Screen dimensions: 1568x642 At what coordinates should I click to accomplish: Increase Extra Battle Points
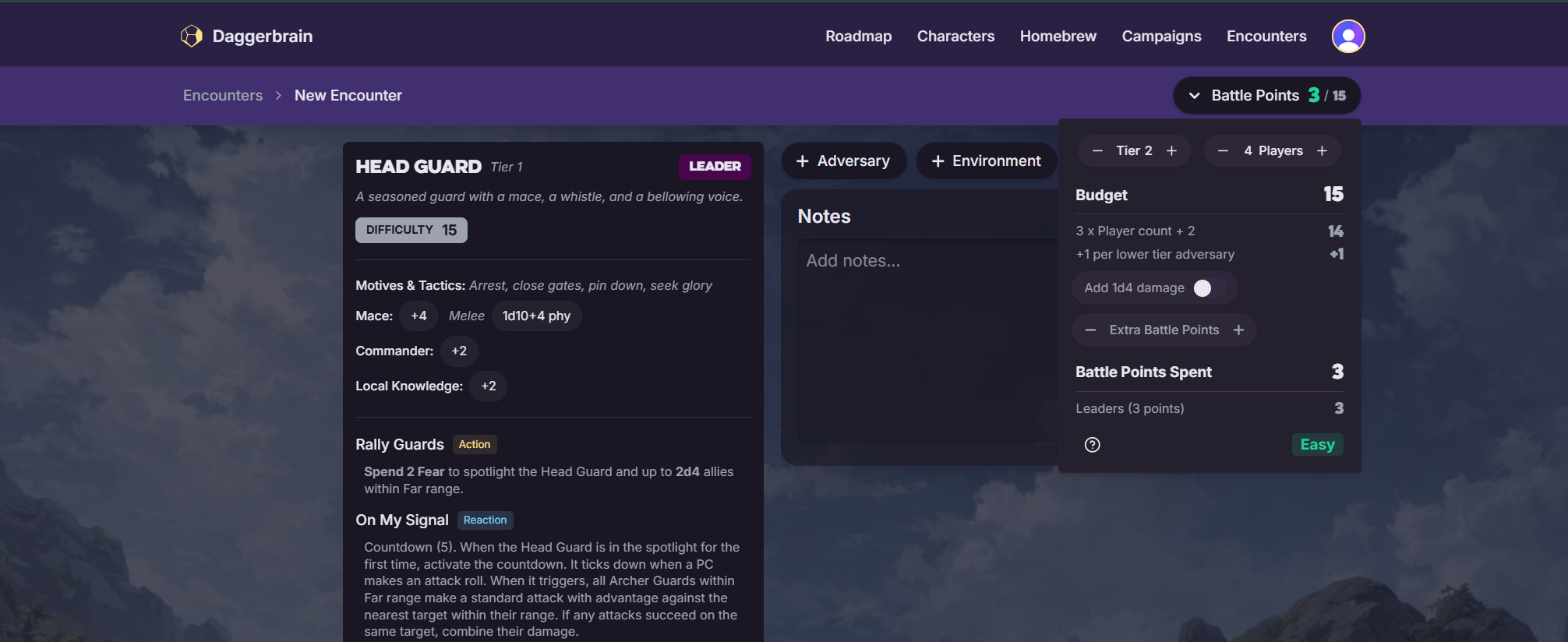1238,330
